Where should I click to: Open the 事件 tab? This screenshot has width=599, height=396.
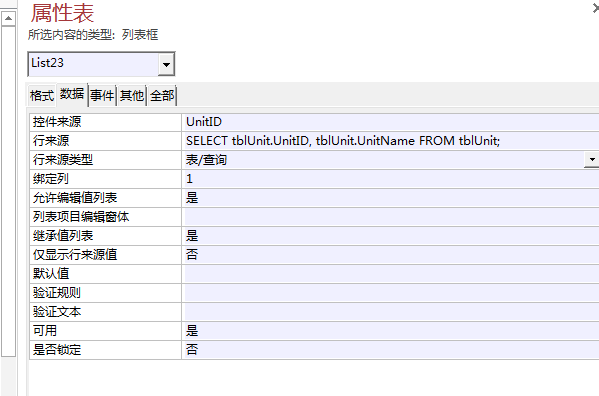pos(102,95)
